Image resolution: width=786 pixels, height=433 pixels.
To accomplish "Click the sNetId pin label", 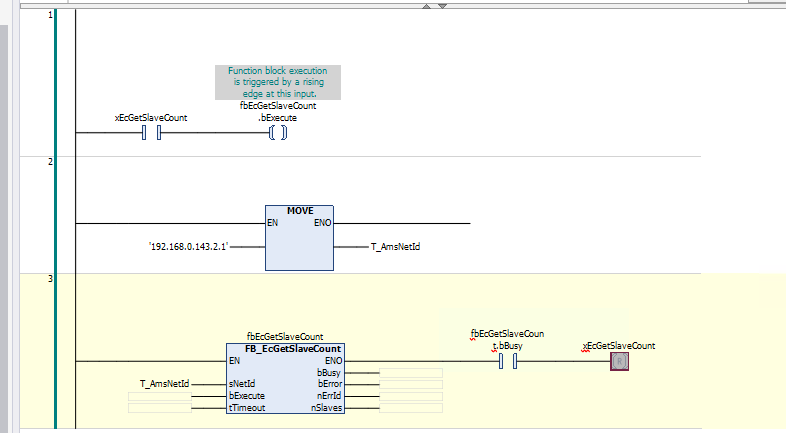I will (x=242, y=384).
